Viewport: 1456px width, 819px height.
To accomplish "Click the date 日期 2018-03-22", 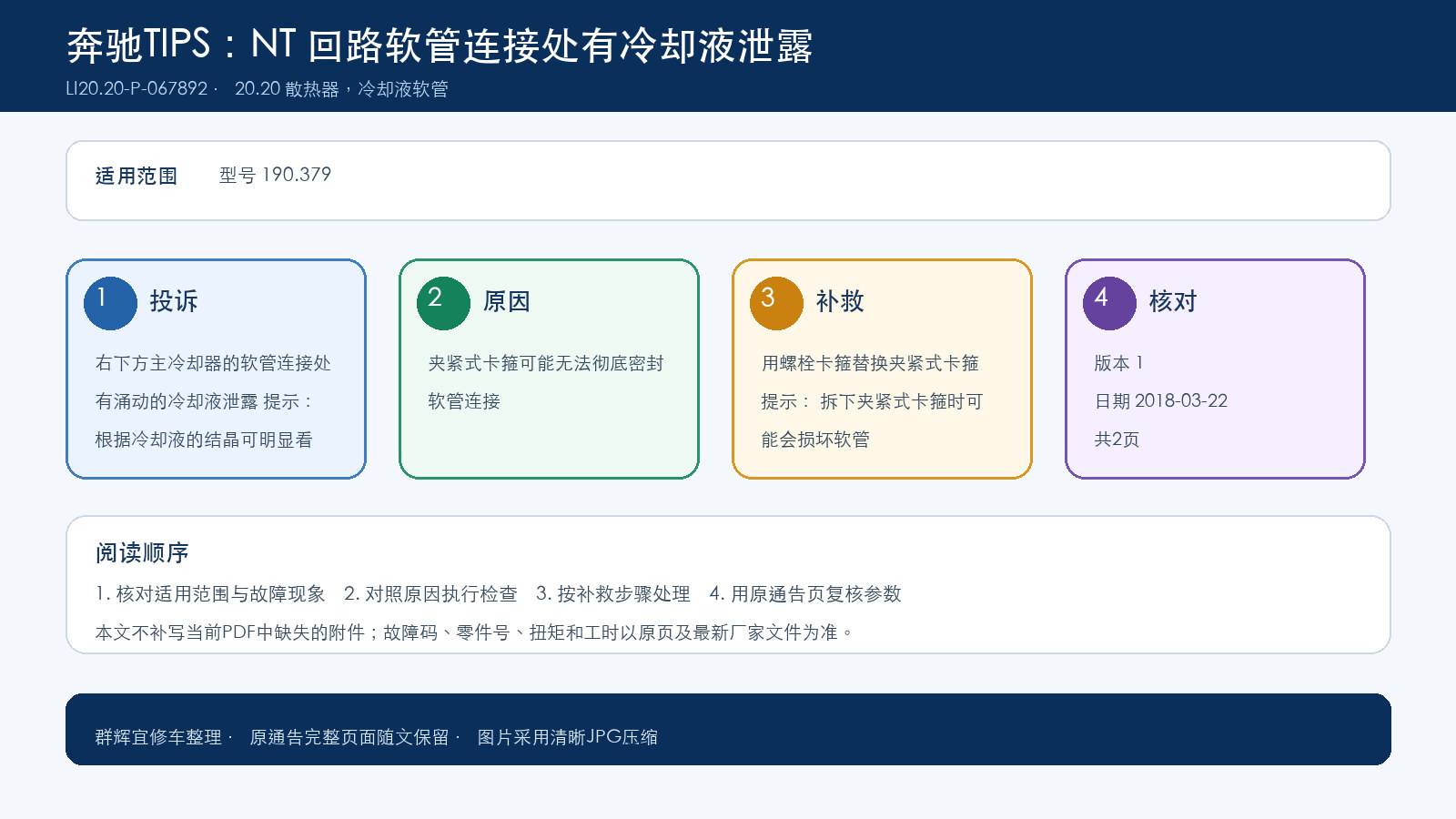I will (x=1161, y=401).
